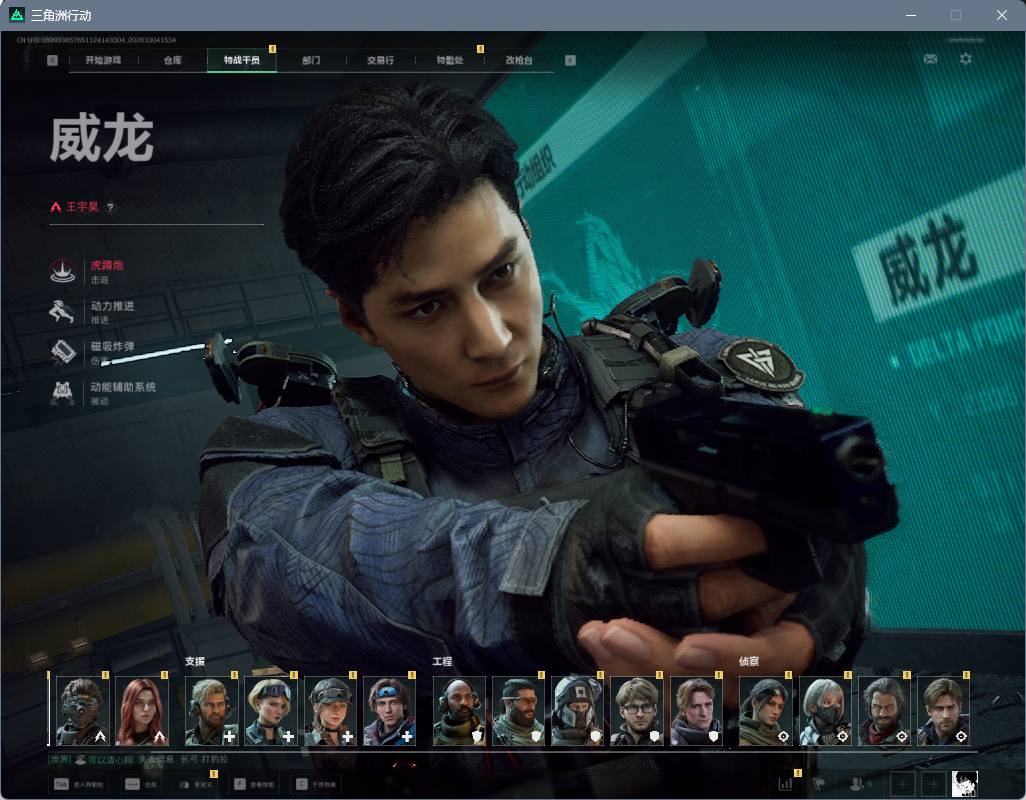This screenshot has height=800, width=1026.
Task: Select the grey-bearded recon operator portrait
Action: coord(884,711)
